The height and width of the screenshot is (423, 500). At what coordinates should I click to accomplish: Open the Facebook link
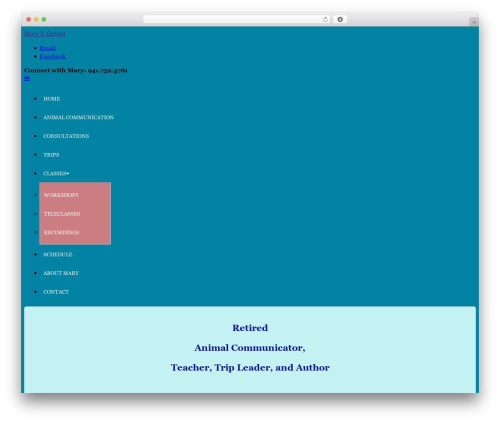(x=53, y=56)
